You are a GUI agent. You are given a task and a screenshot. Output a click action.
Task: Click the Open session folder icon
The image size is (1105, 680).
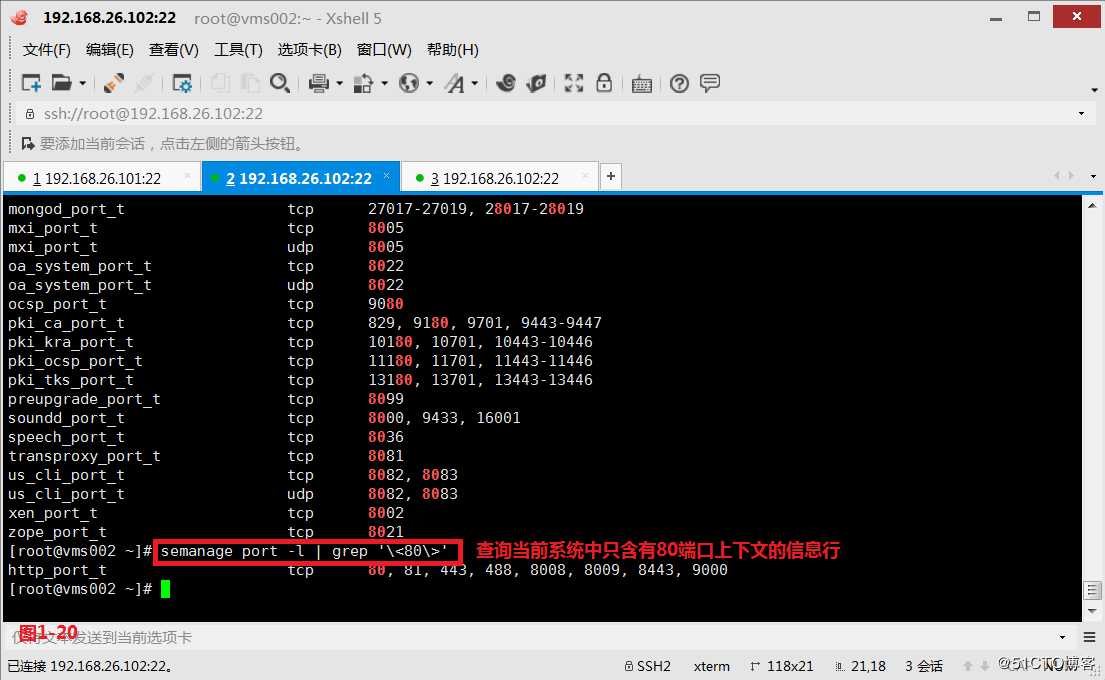tap(62, 83)
